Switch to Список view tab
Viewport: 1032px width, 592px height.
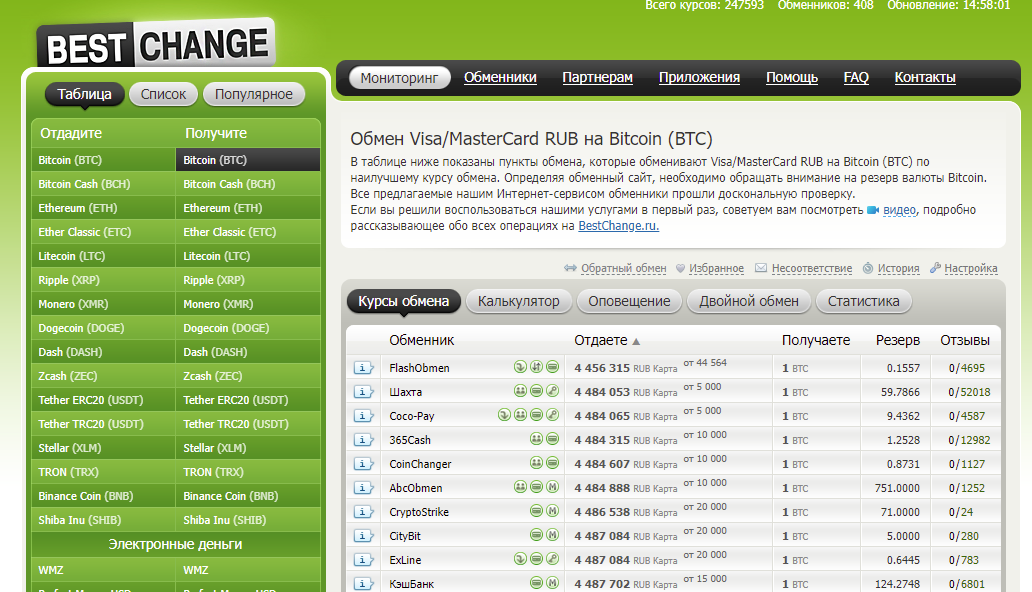click(163, 94)
